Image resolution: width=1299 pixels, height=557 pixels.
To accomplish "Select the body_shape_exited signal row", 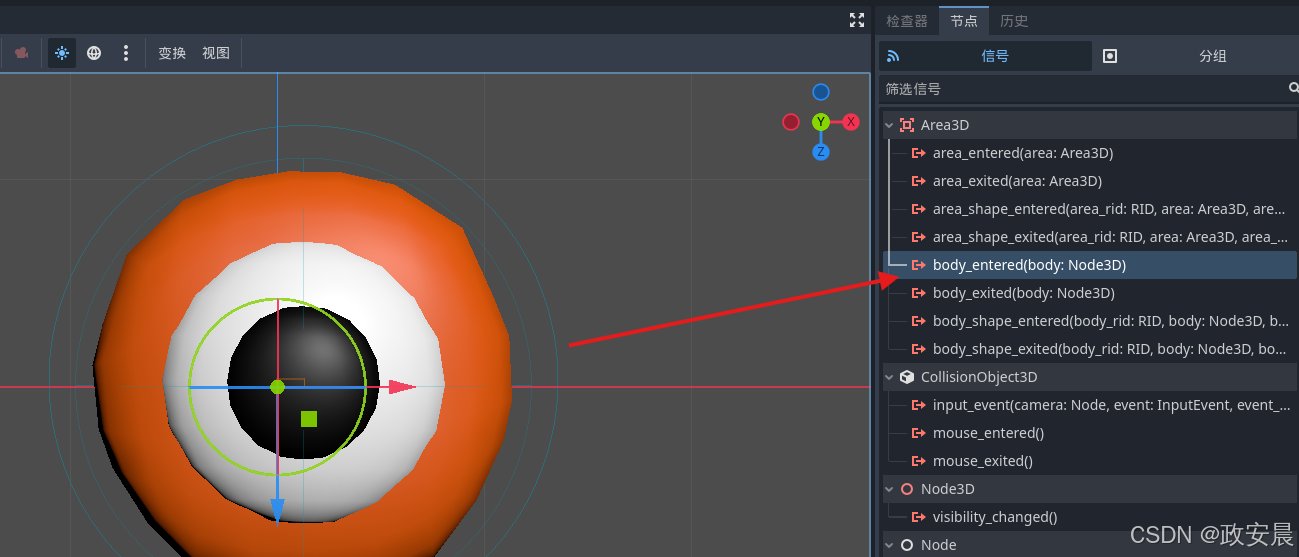I will point(1089,349).
